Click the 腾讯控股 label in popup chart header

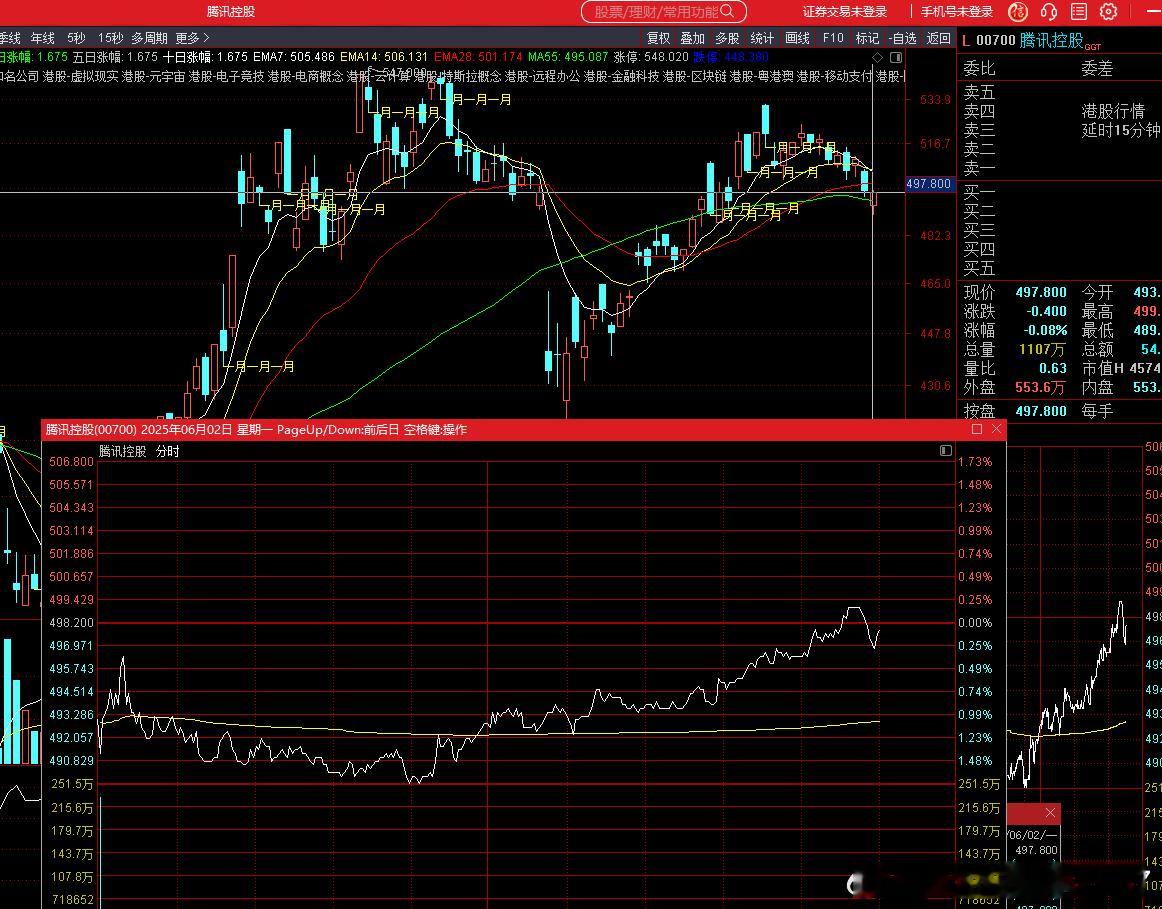tap(123, 451)
